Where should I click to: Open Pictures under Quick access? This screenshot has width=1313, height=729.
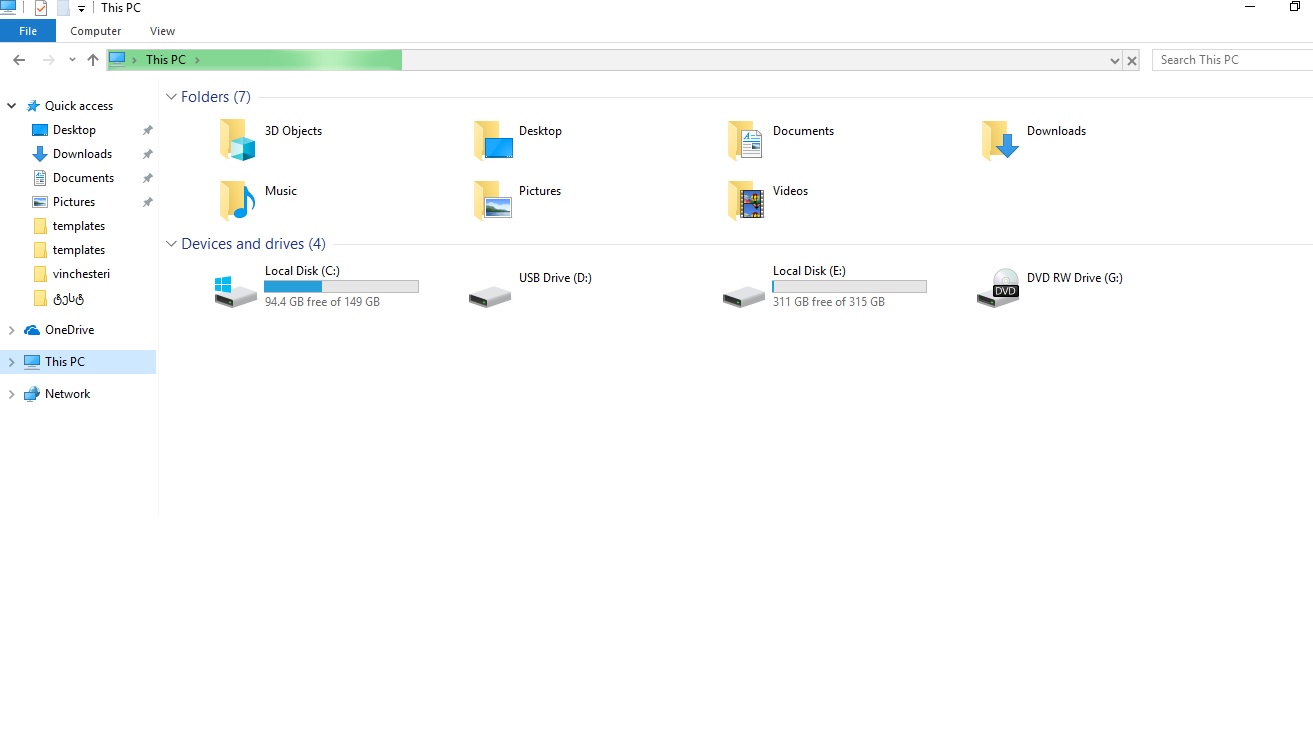pyautogui.click(x=74, y=202)
